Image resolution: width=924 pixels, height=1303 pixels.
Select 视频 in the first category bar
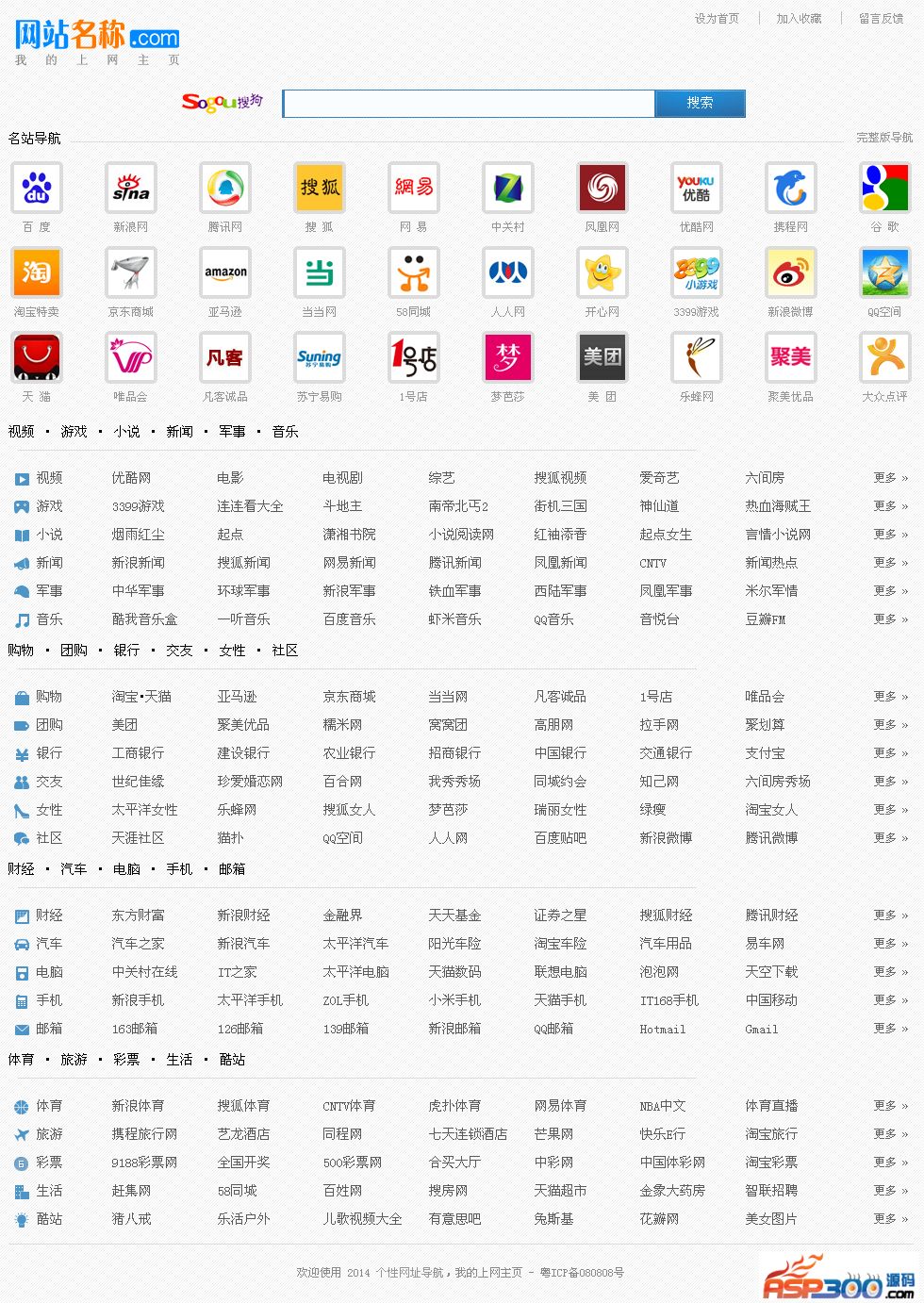click(22, 431)
